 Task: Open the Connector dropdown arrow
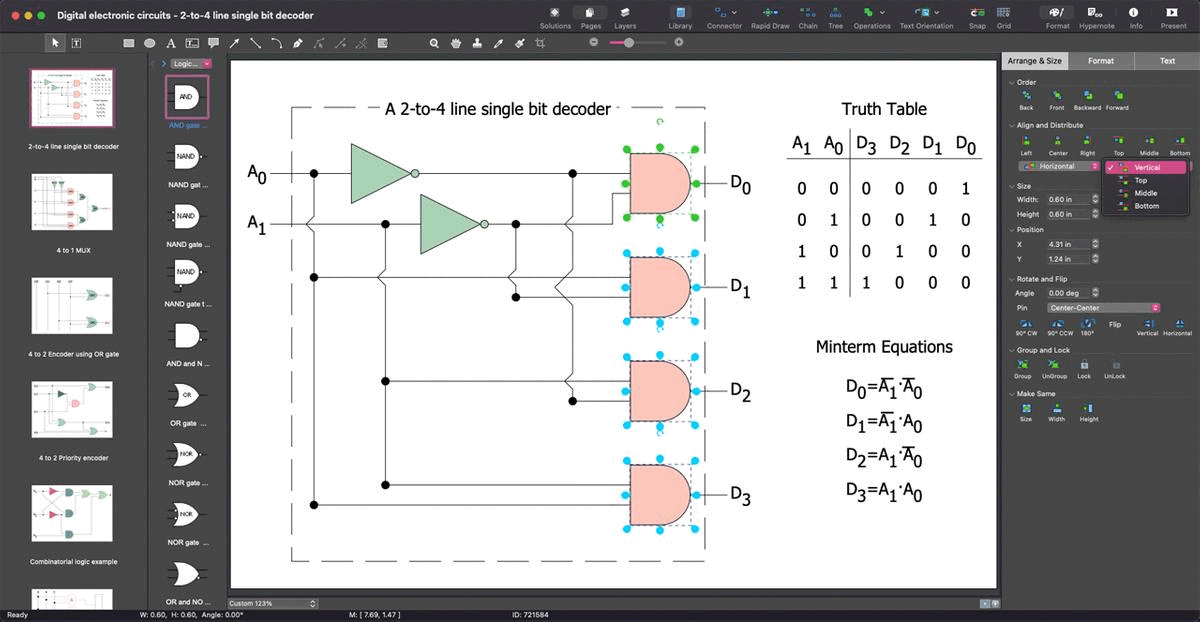[735, 12]
